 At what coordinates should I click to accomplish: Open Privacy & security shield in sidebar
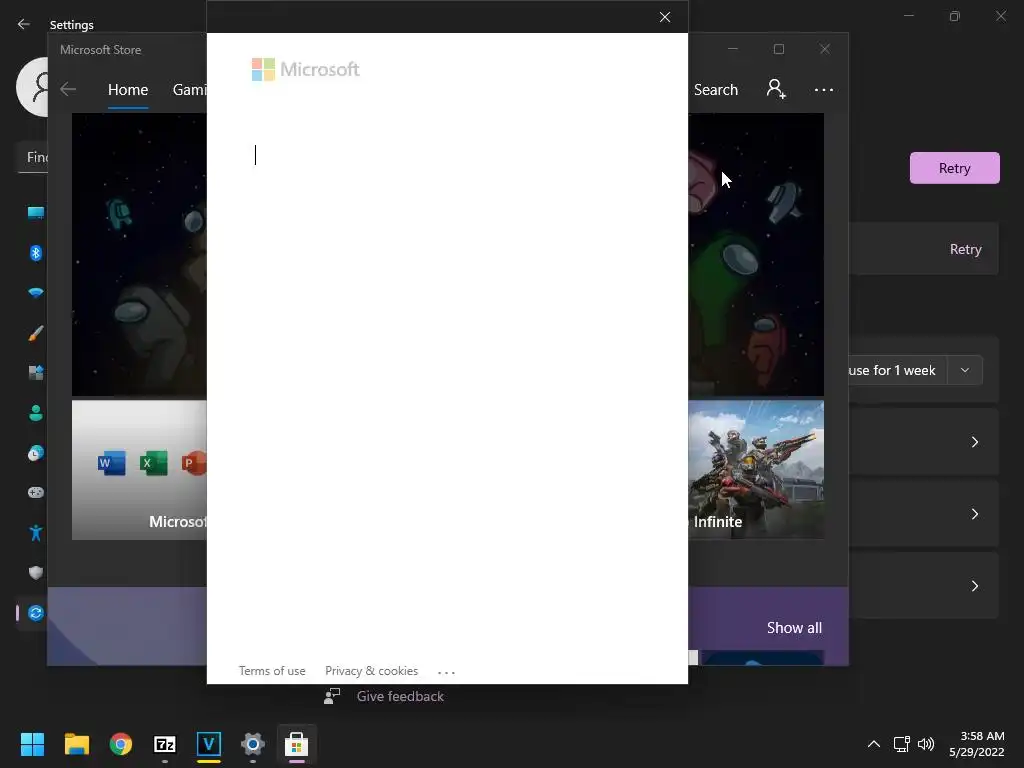tap(35, 573)
